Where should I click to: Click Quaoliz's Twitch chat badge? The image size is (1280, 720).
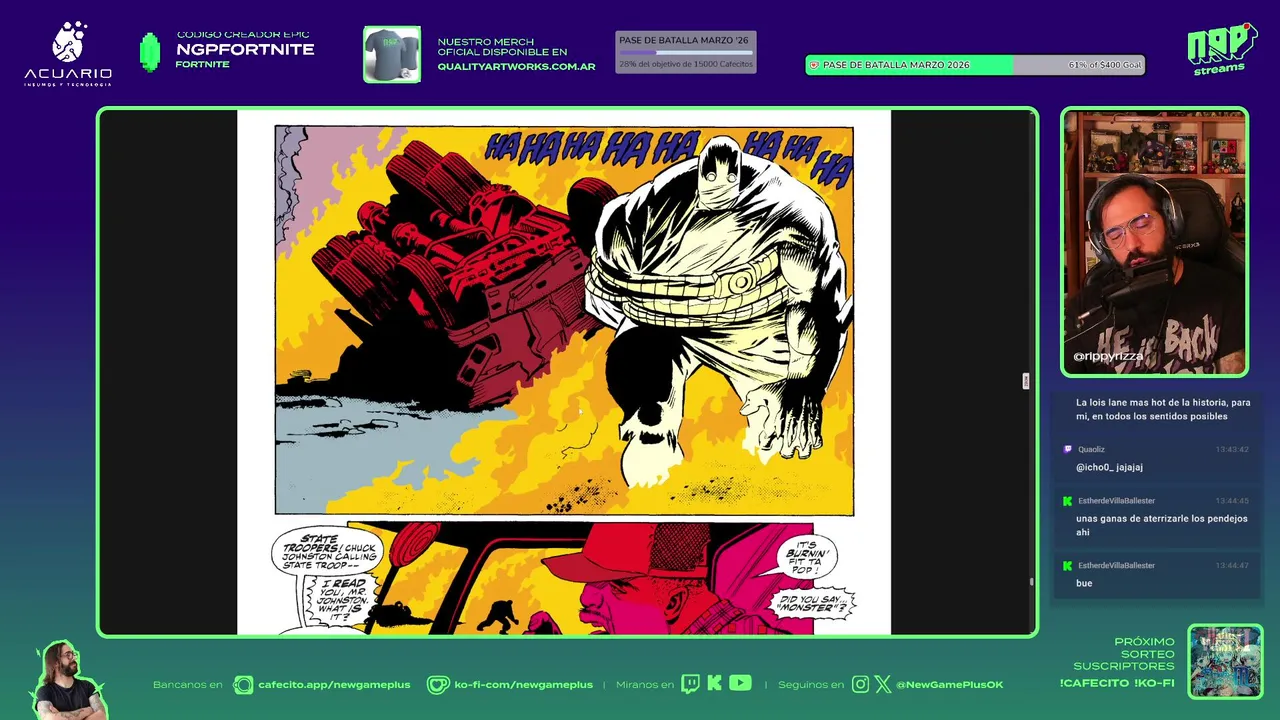point(1067,450)
